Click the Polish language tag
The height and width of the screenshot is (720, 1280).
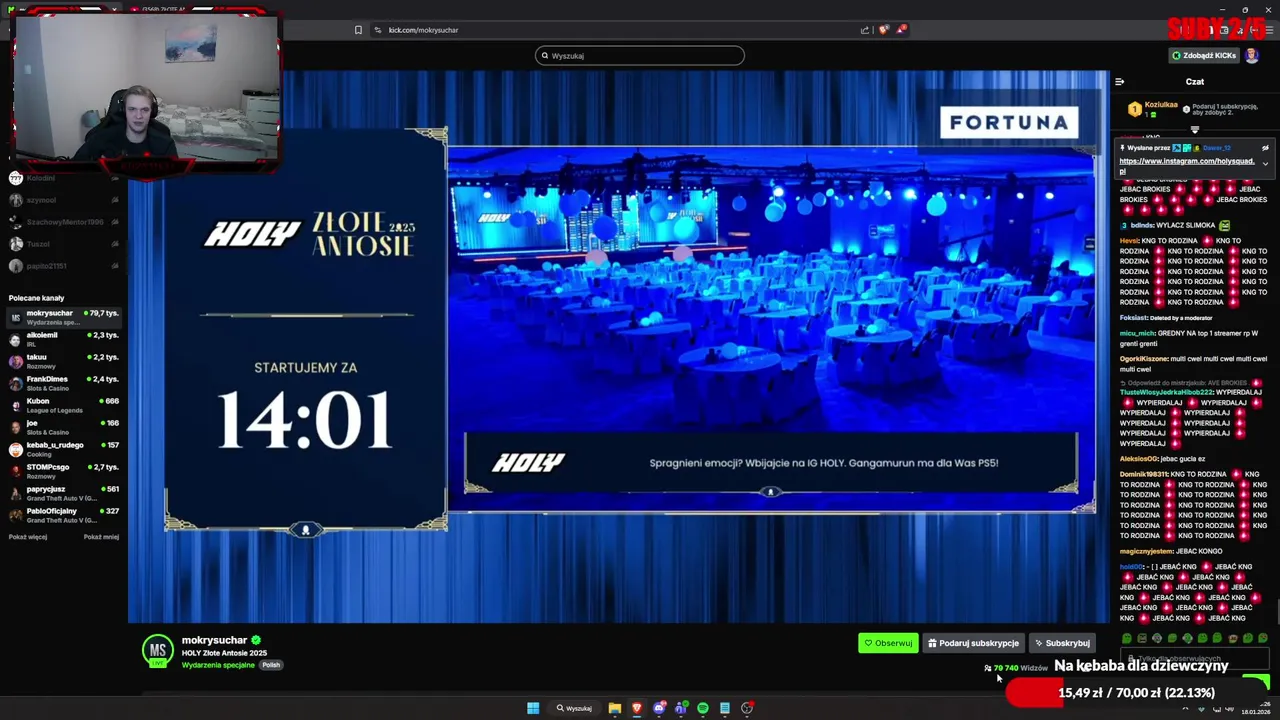pos(271,665)
